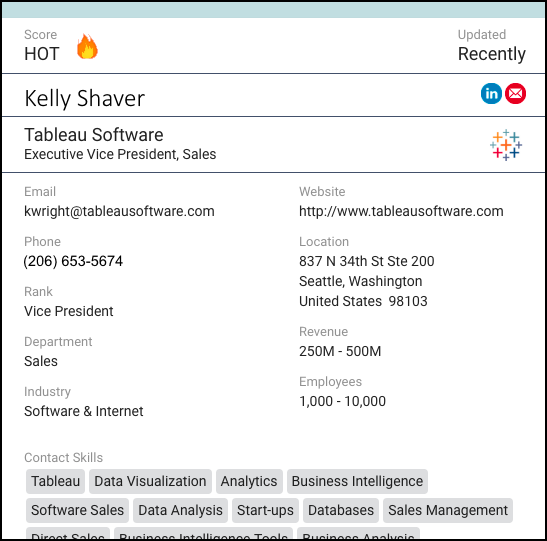Select the Data Visualization skill tag

pyautogui.click(x=150, y=481)
